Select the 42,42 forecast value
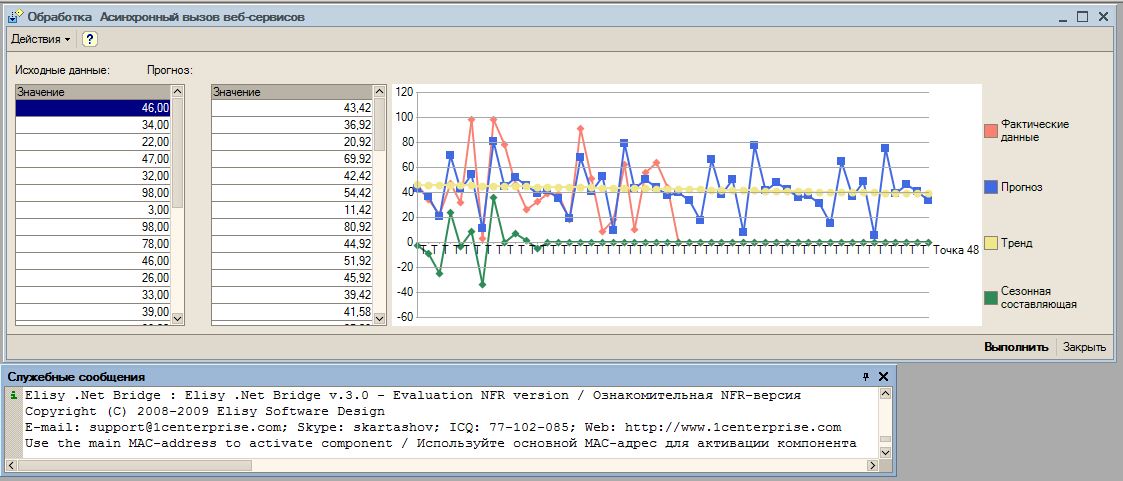 point(293,176)
